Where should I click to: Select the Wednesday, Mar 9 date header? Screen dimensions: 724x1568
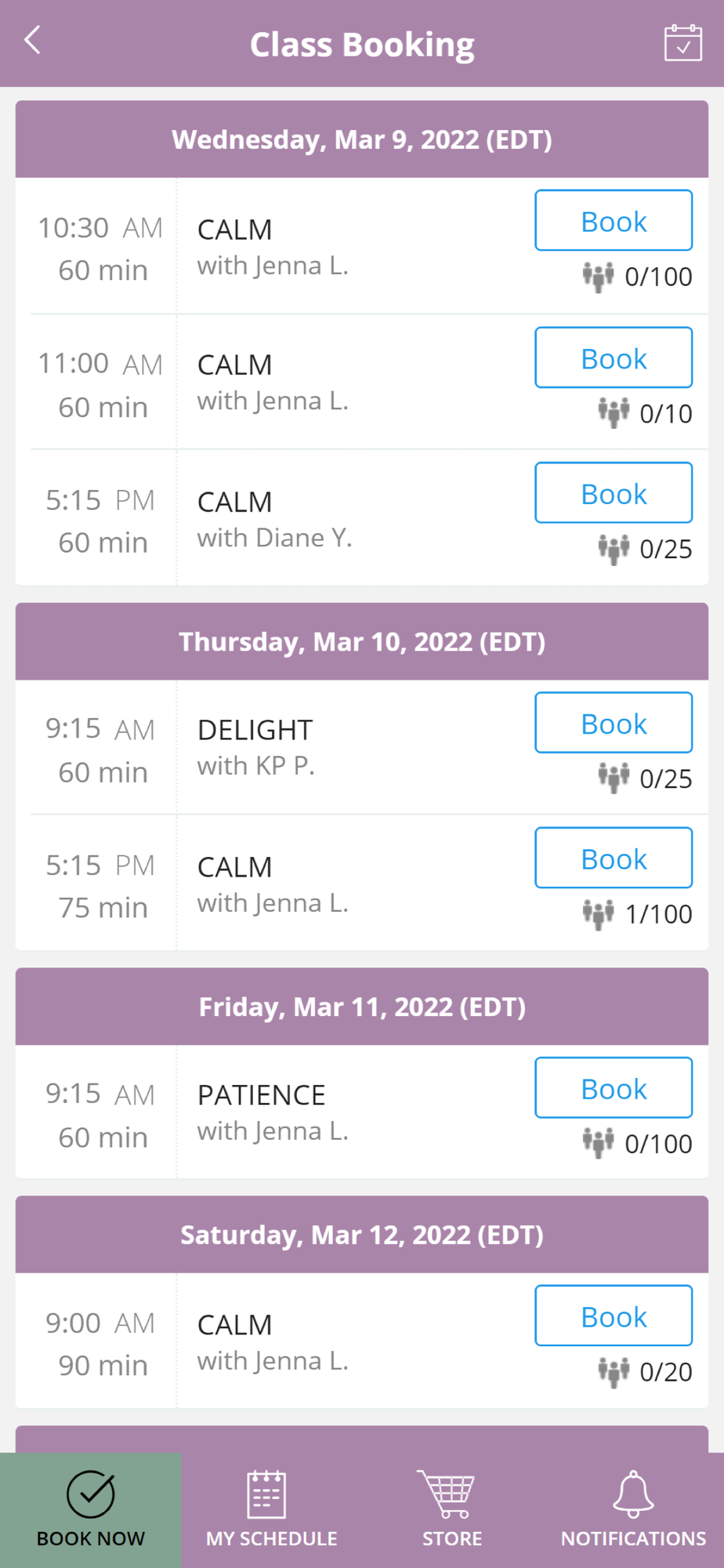[362, 140]
